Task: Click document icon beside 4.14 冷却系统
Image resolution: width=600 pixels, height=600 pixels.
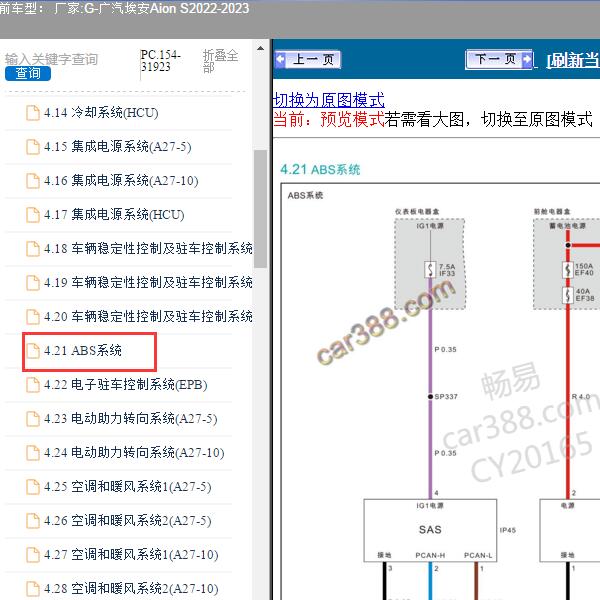Action: [x=33, y=113]
